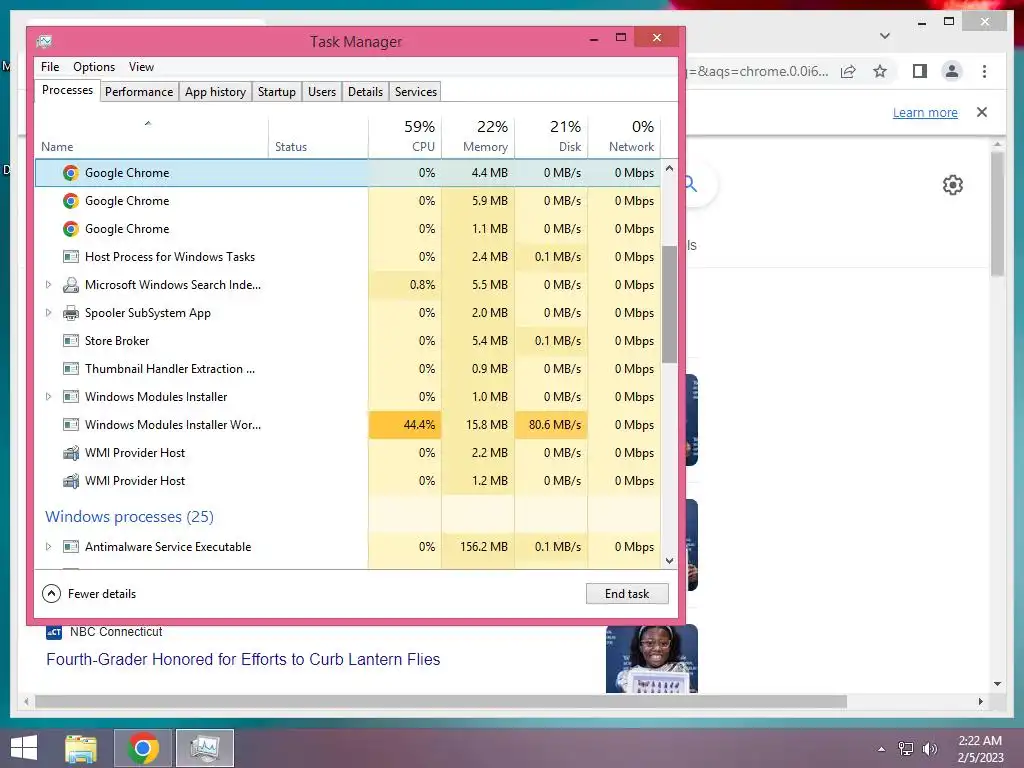
Task: Click the Store Broker process icon
Action: 71,341
